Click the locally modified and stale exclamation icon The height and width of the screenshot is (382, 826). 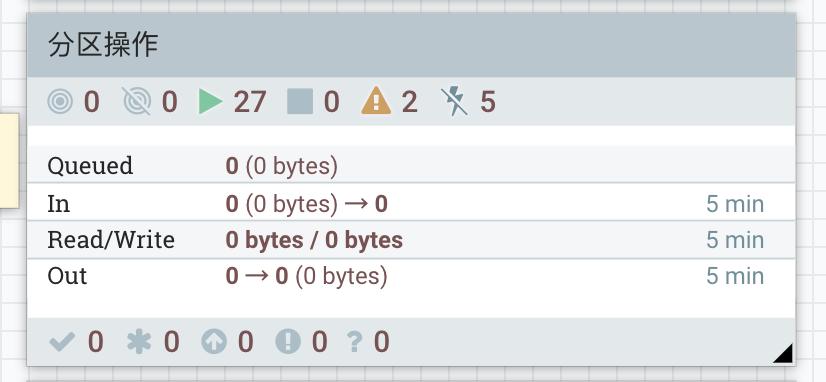[288, 342]
